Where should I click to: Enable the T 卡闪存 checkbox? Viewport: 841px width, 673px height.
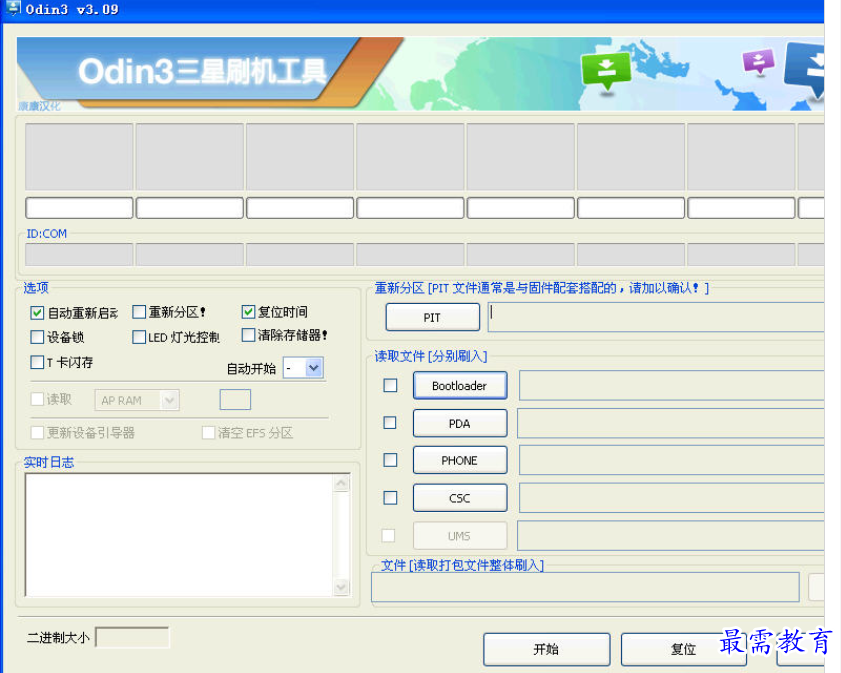(37, 363)
